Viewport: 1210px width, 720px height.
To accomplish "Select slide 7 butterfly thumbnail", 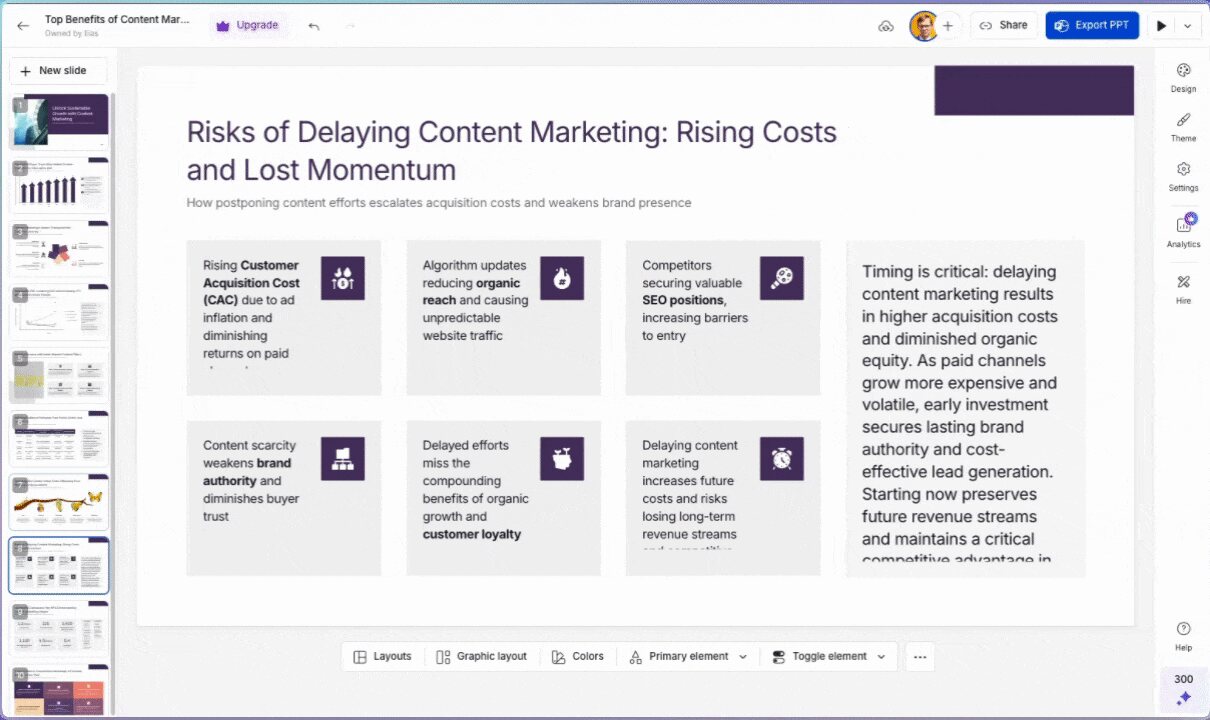I will tap(60, 502).
